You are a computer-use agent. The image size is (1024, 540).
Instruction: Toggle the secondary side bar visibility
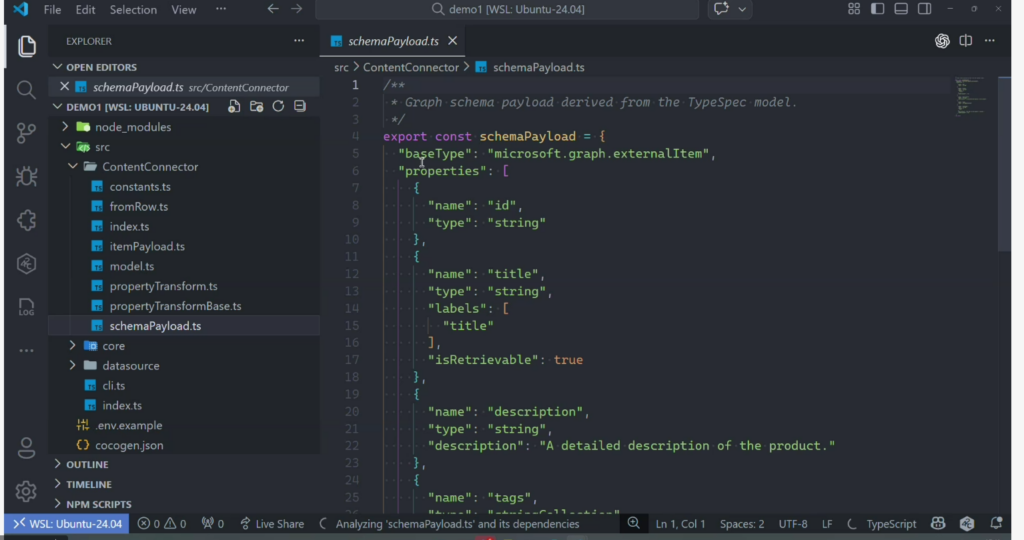[x=925, y=9]
